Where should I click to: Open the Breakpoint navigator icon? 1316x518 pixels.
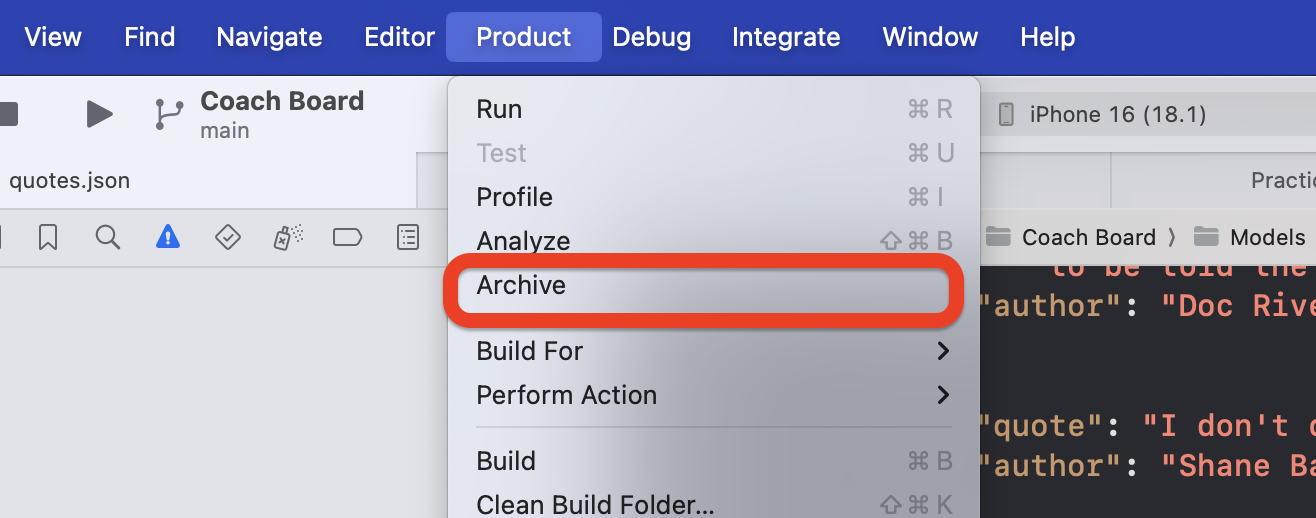pyautogui.click(x=347, y=237)
